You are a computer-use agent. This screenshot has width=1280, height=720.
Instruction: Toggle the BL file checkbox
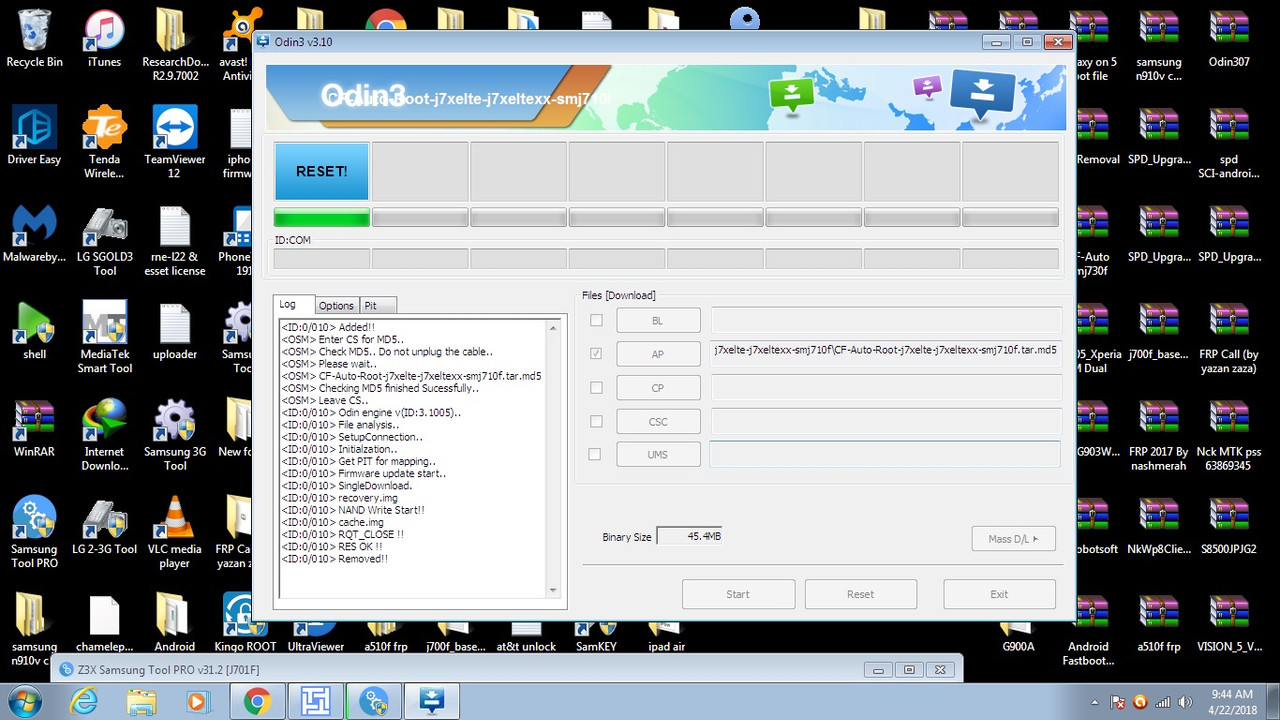[596, 320]
